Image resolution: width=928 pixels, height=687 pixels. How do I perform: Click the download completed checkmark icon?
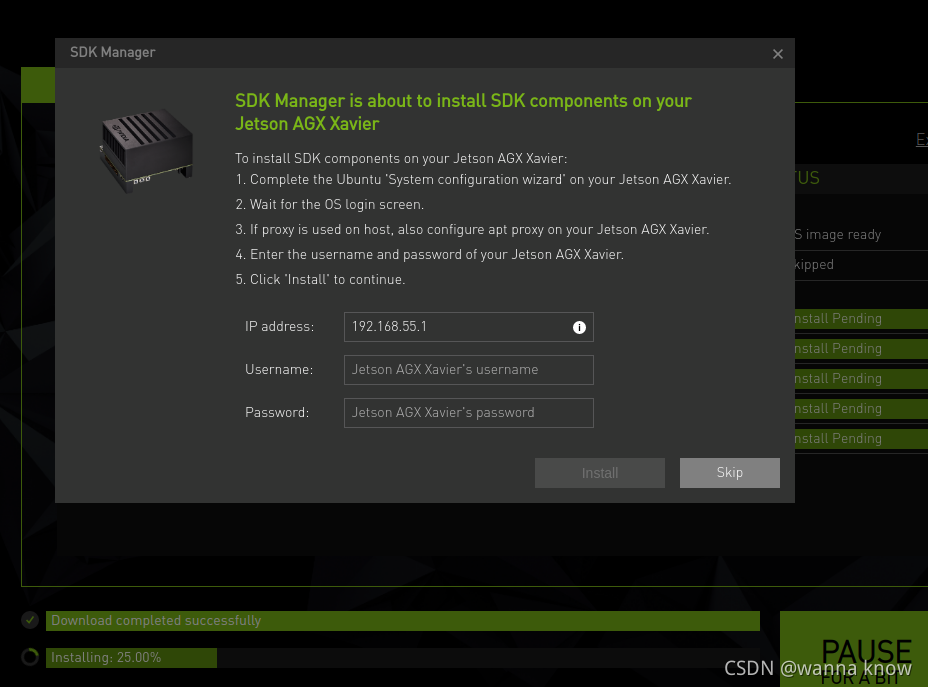coord(30,620)
